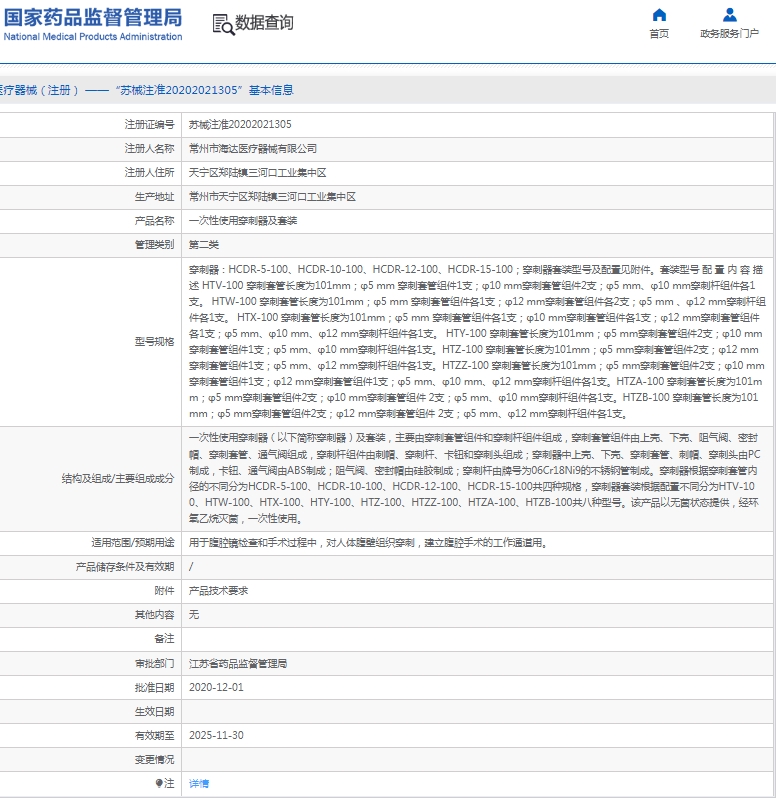
Task: Click the 管理类别 row label
Action: pyautogui.click(x=154, y=245)
